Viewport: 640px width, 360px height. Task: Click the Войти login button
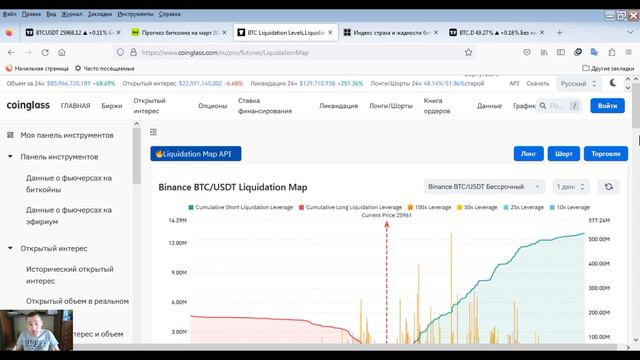point(607,106)
